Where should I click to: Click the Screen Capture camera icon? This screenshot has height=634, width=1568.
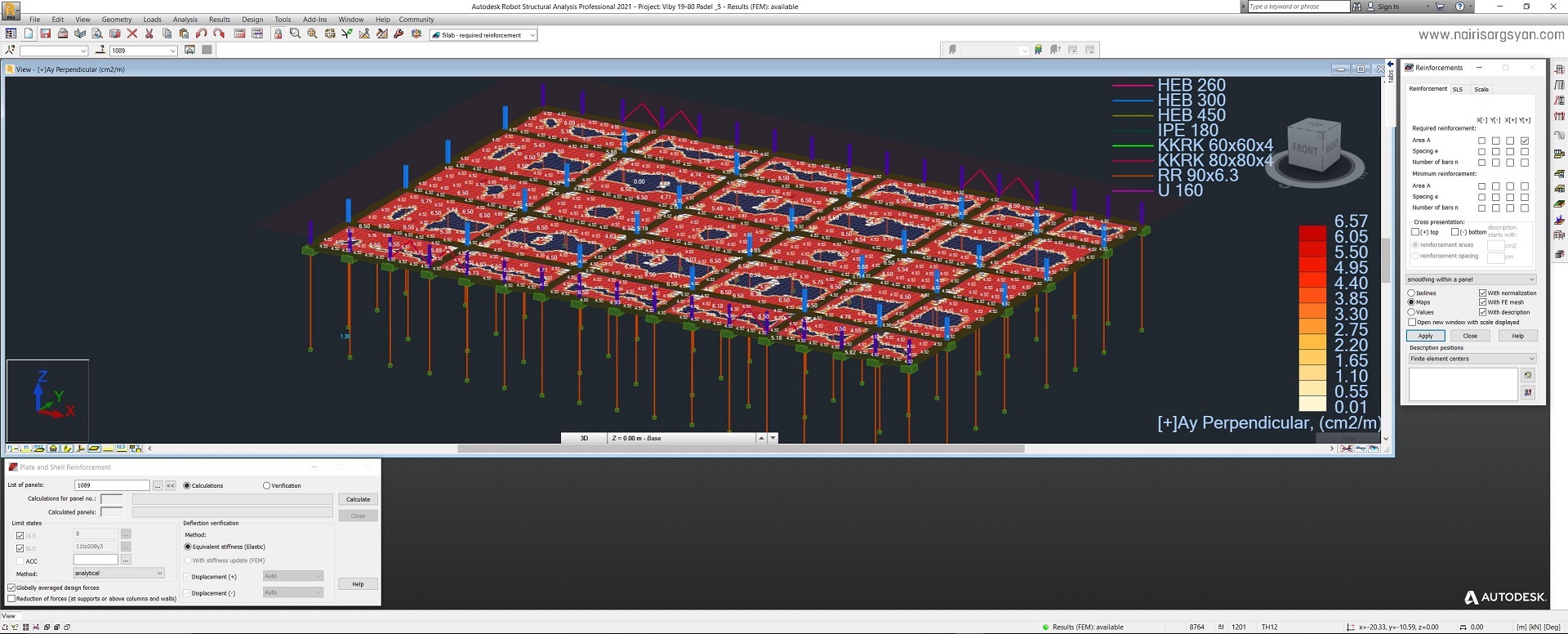pyautogui.click(x=114, y=34)
